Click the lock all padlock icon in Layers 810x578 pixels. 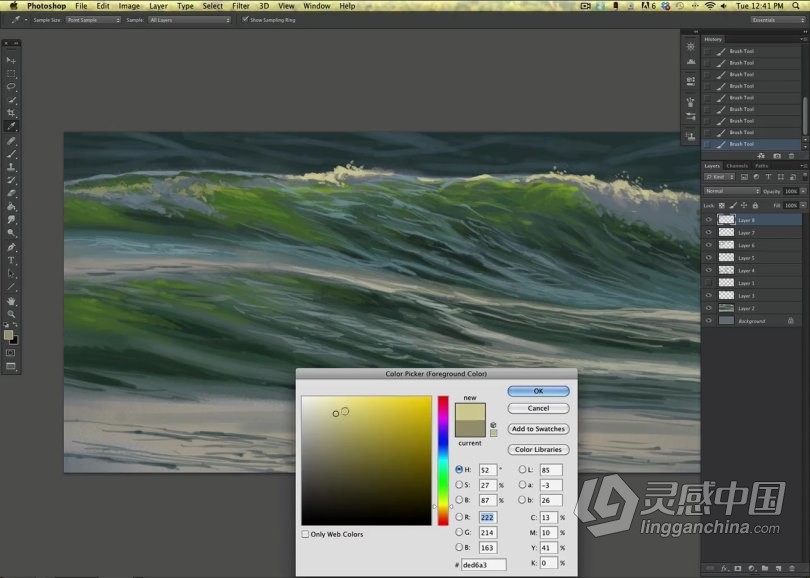tap(755, 206)
